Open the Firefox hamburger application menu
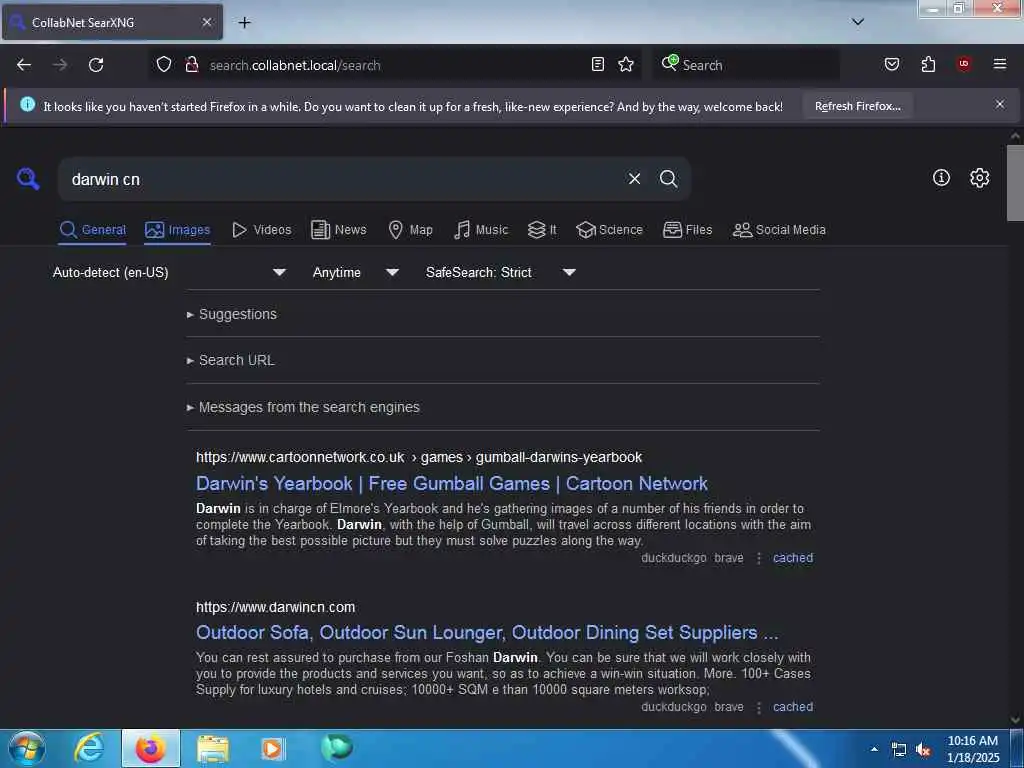 [1000, 64]
